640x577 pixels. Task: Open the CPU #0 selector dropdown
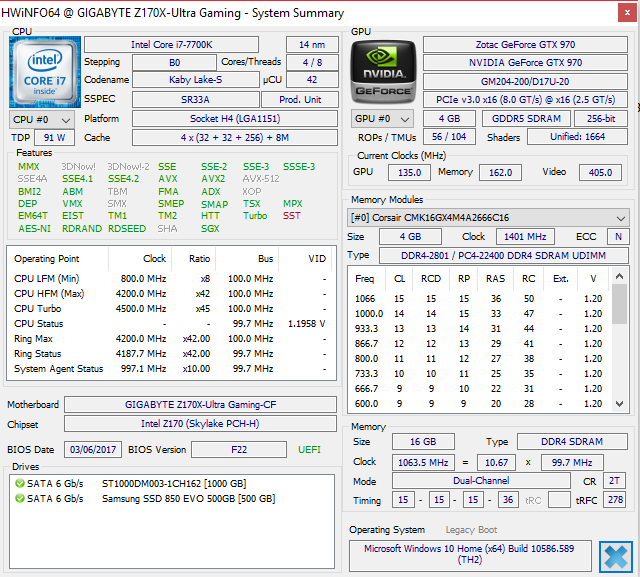tap(42, 120)
